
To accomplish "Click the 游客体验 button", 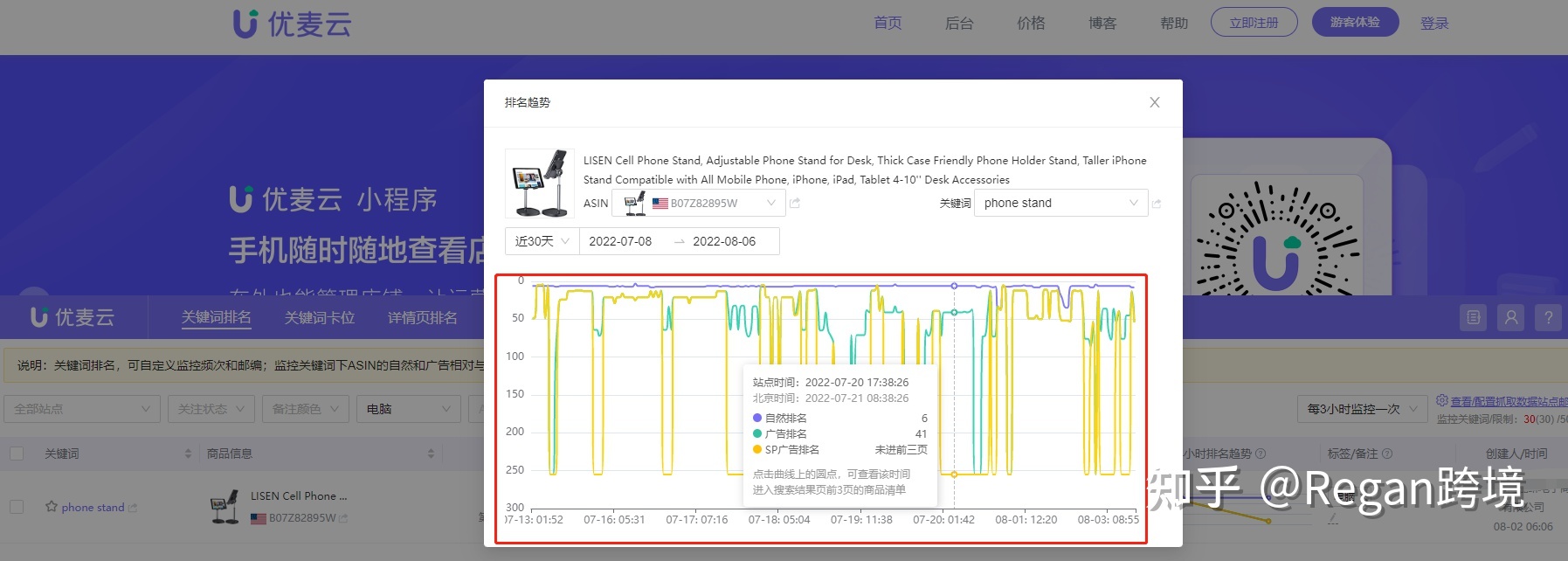I will tap(1355, 23).
